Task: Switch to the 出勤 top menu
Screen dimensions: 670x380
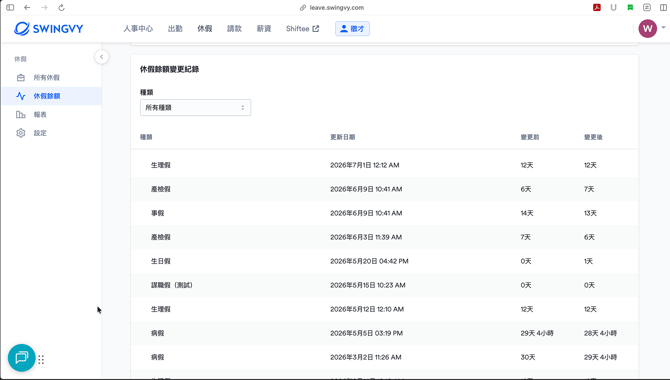Action: pos(175,29)
